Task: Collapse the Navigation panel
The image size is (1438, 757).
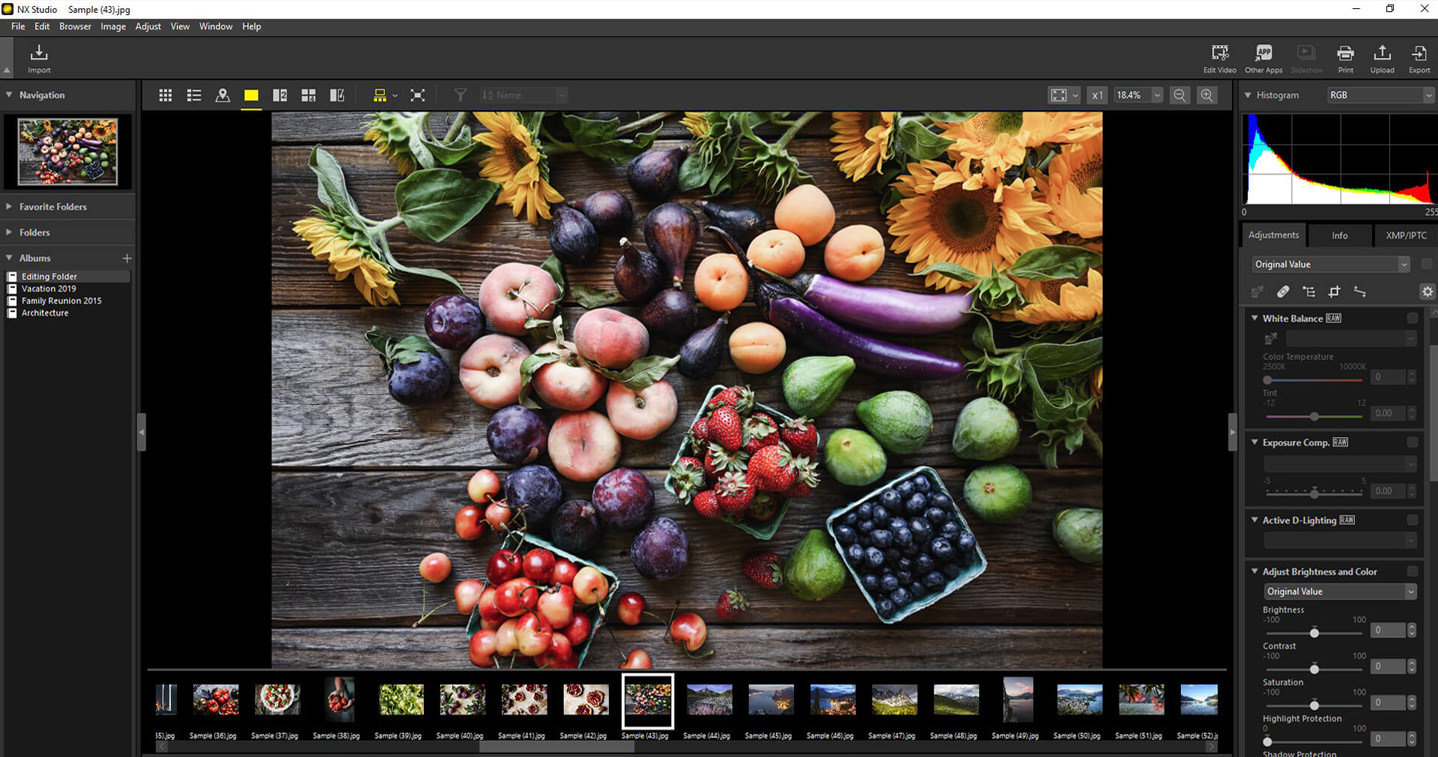Action: coord(9,95)
